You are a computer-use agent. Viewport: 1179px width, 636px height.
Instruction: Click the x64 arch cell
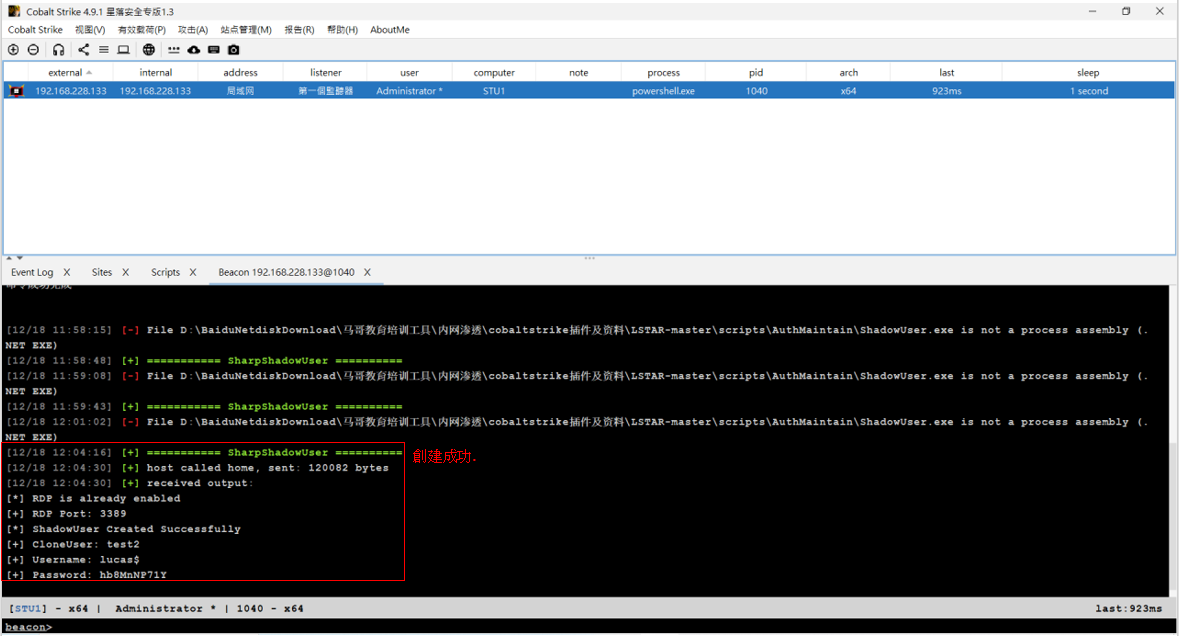(848, 91)
